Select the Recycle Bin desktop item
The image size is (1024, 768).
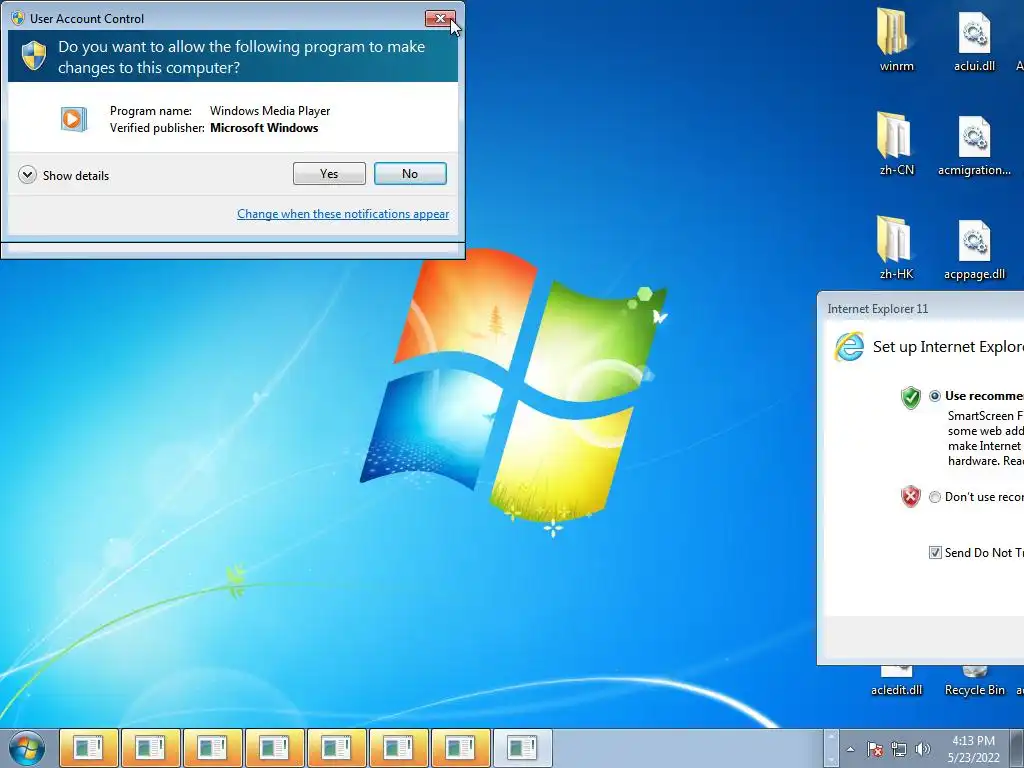[974, 682]
